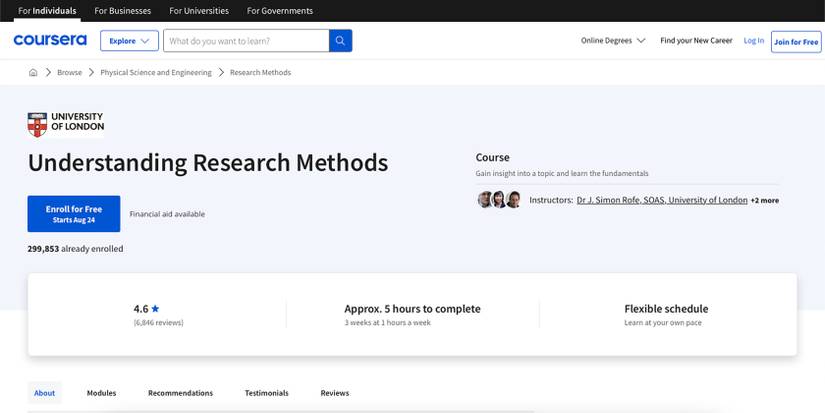Go to the home breadcrumb icon

point(33,73)
